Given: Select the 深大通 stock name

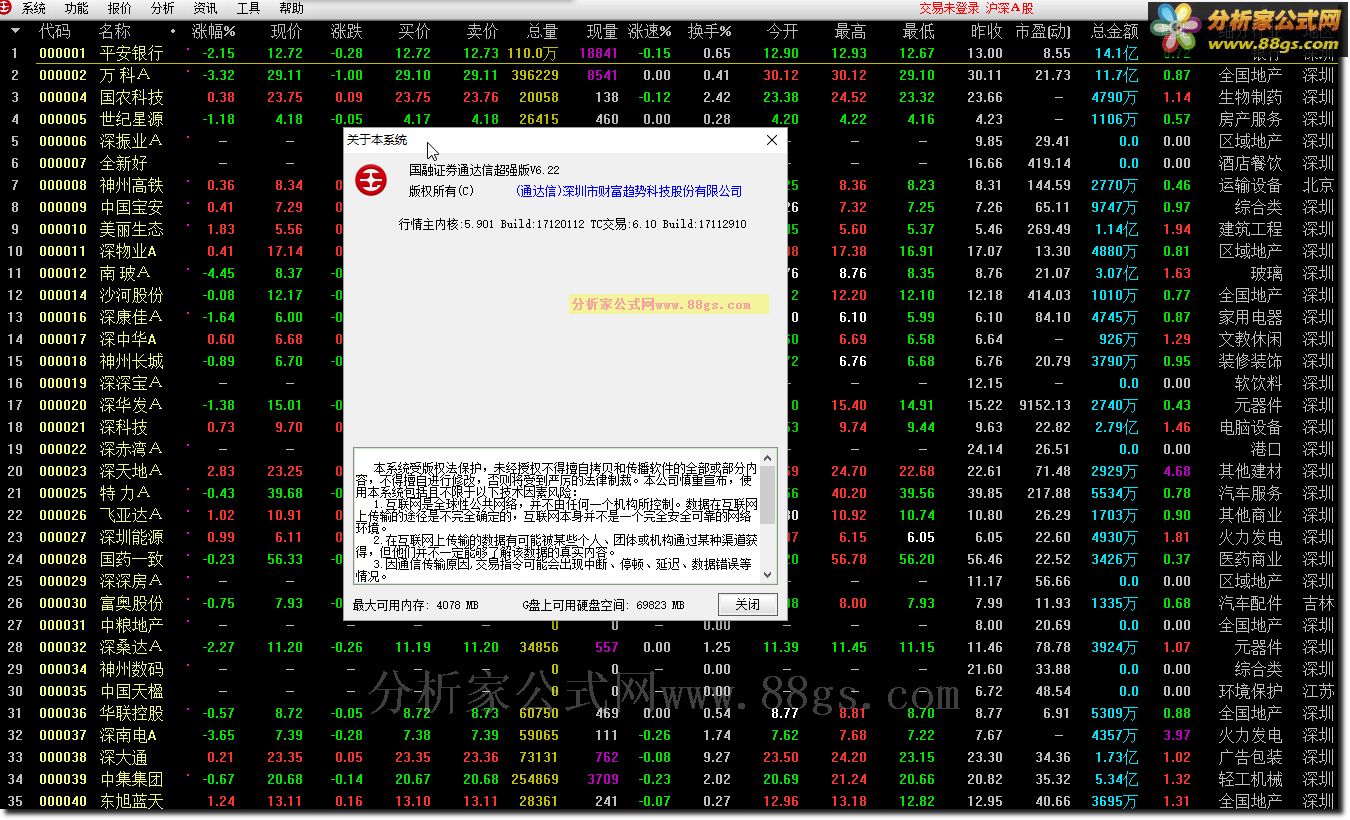Looking at the screenshot, I should (x=123, y=757).
